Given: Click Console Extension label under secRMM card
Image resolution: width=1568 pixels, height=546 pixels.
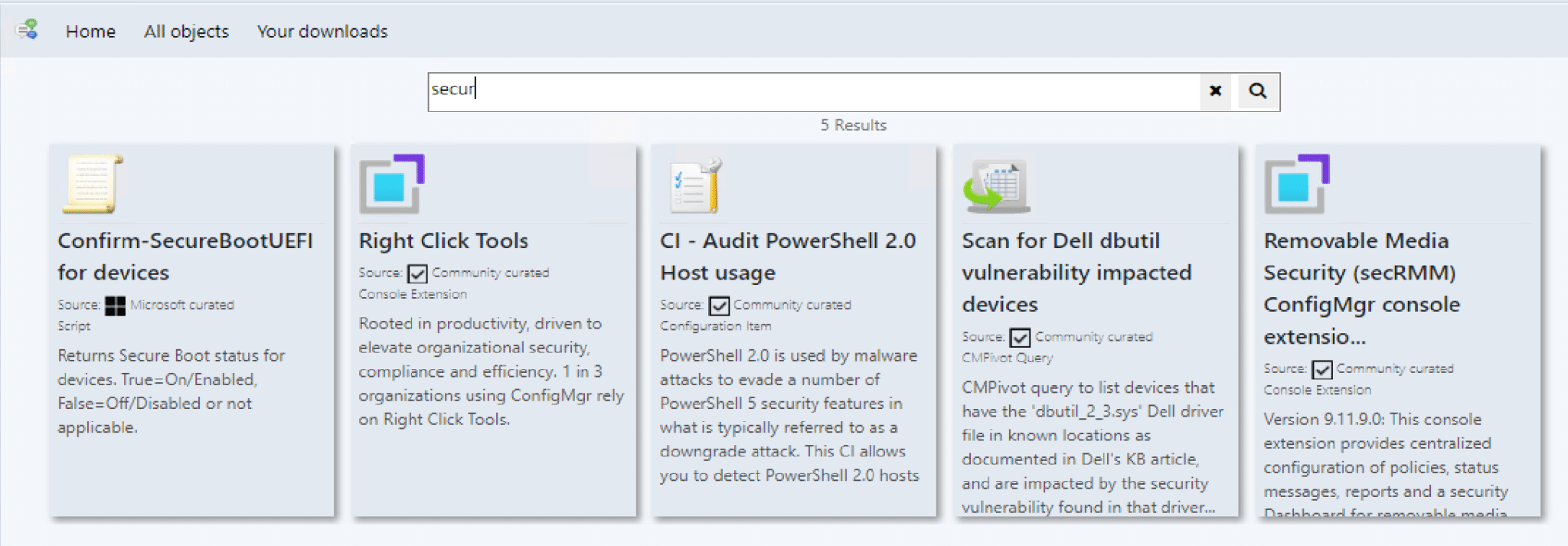Looking at the screenshot, I should click(1317, 390).
